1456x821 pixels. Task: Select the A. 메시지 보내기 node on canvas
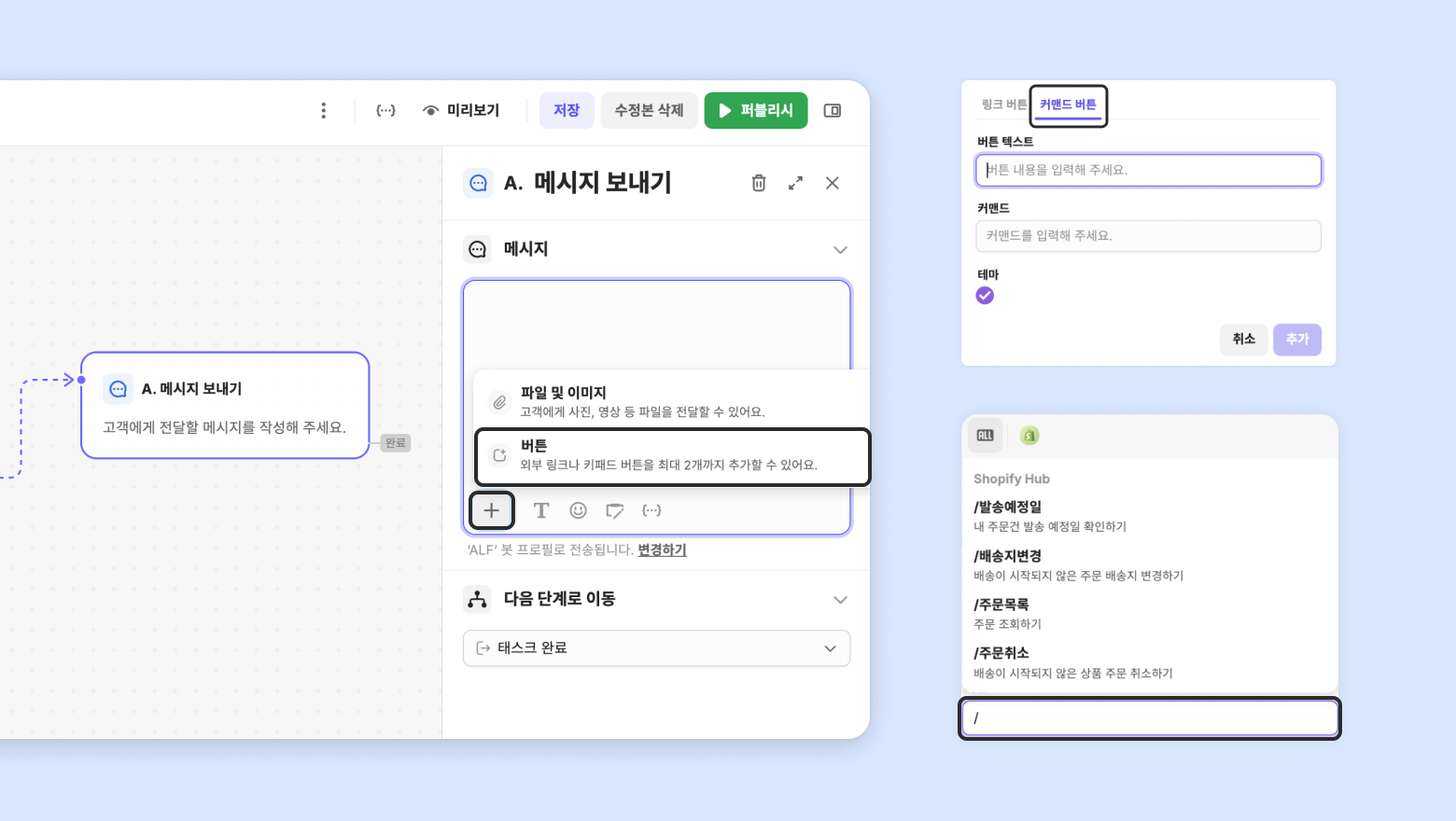[225, 405]
